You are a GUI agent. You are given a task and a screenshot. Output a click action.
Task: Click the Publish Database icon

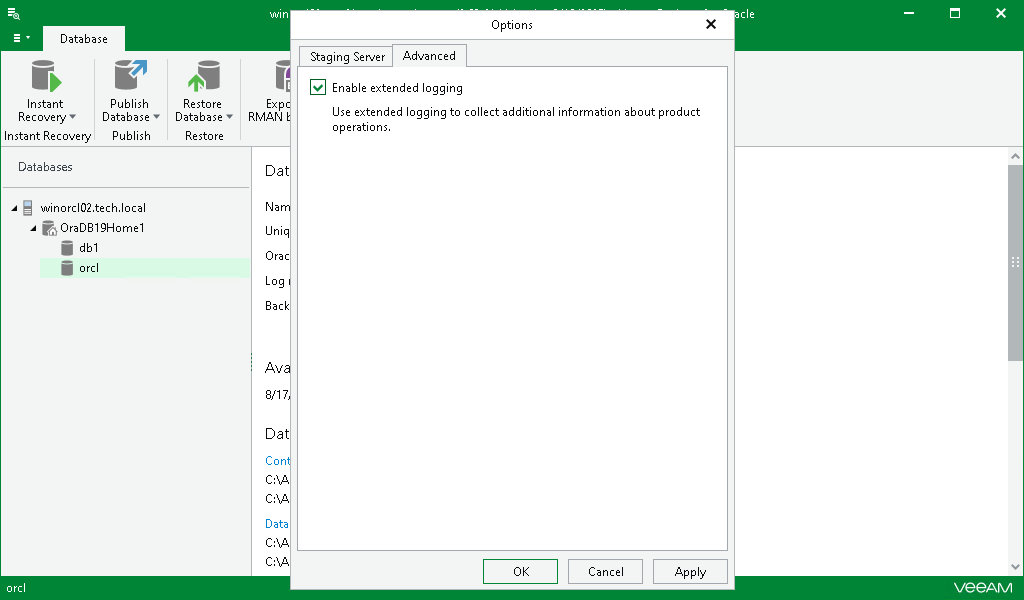tap(130, 78)
